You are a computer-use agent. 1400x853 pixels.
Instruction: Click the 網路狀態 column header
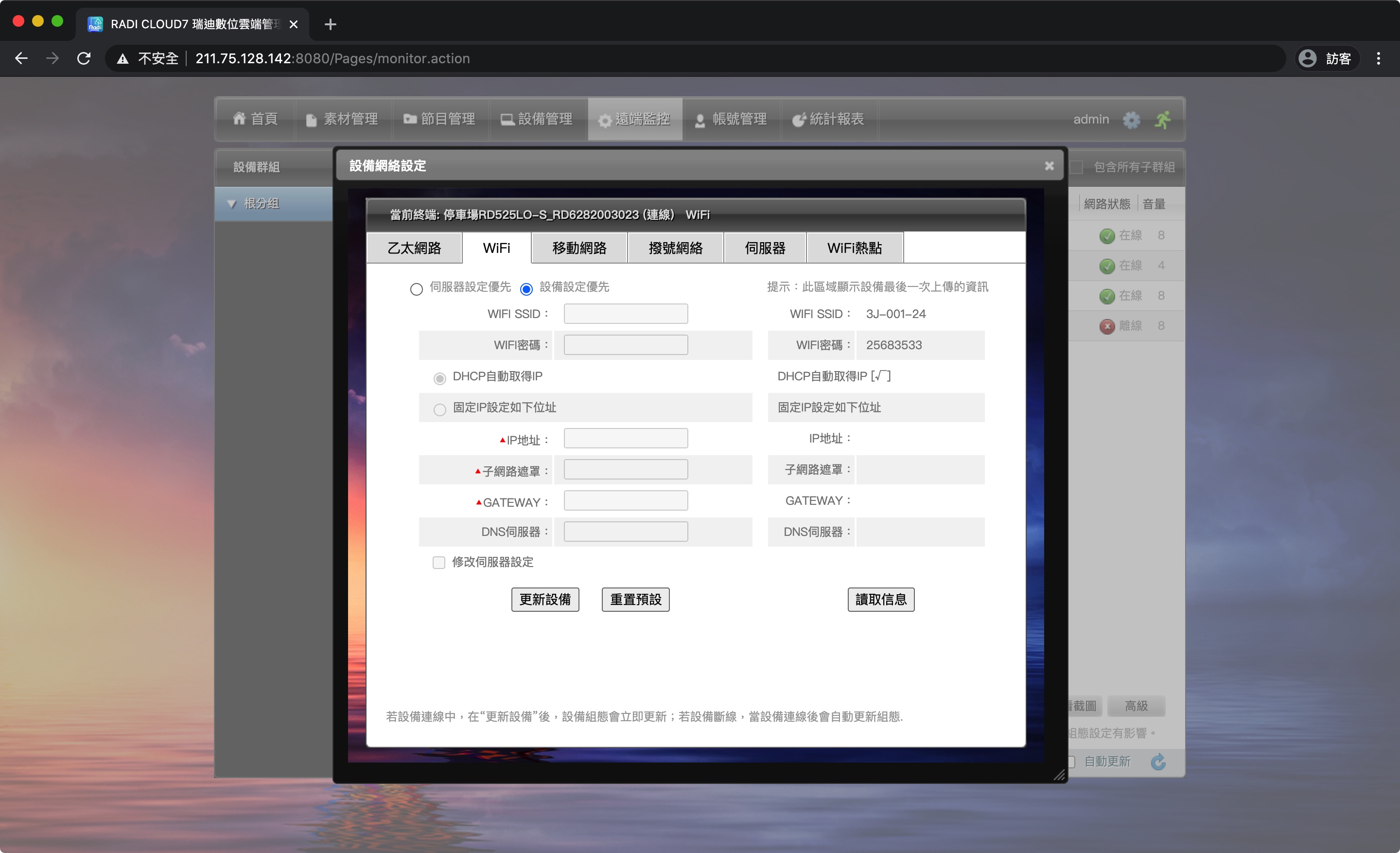(1107, 204)
